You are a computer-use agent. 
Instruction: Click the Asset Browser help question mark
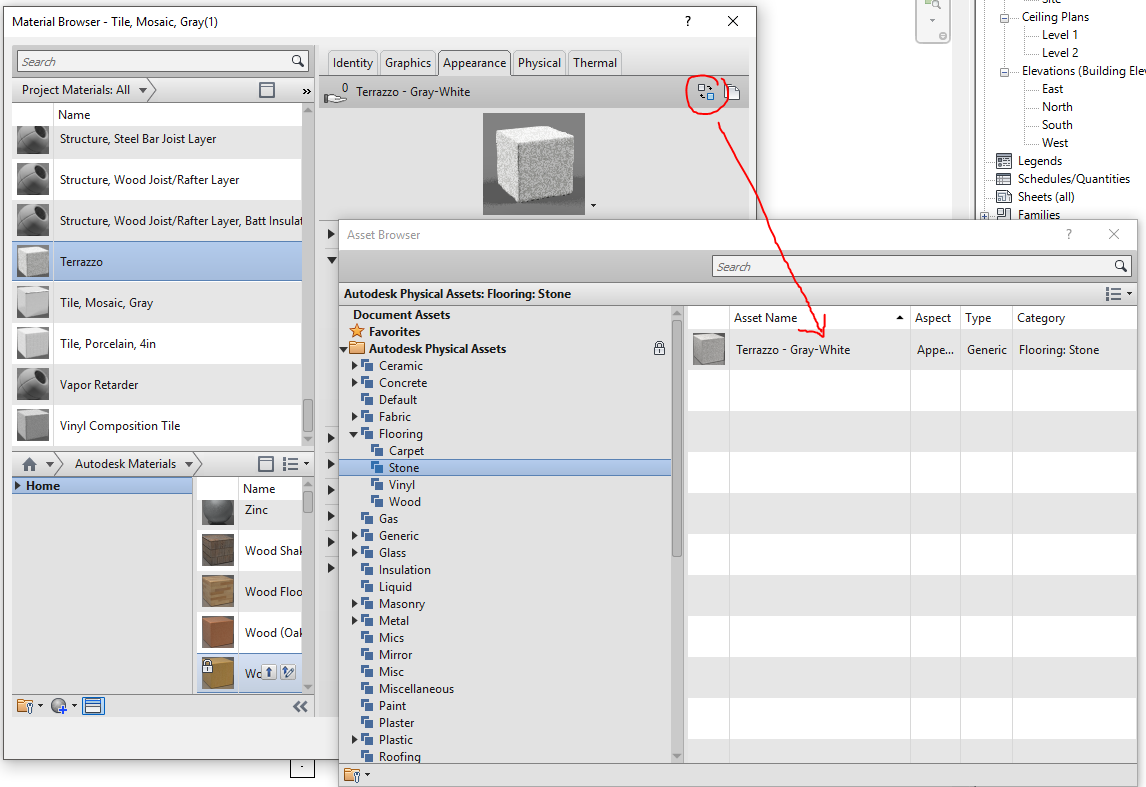(1069, 235)
